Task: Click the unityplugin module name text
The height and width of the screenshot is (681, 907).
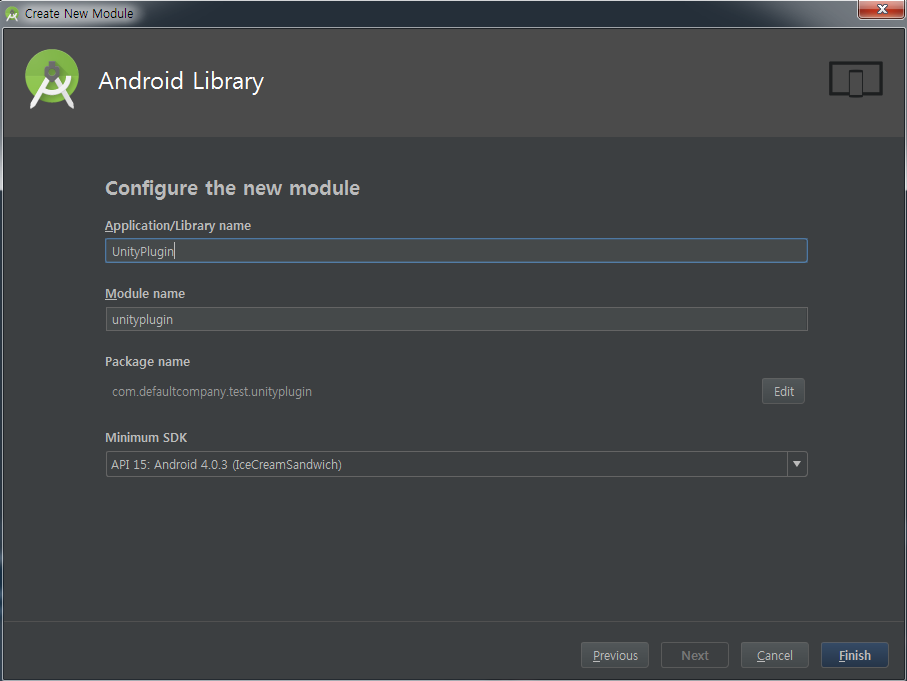Action: 141,319
